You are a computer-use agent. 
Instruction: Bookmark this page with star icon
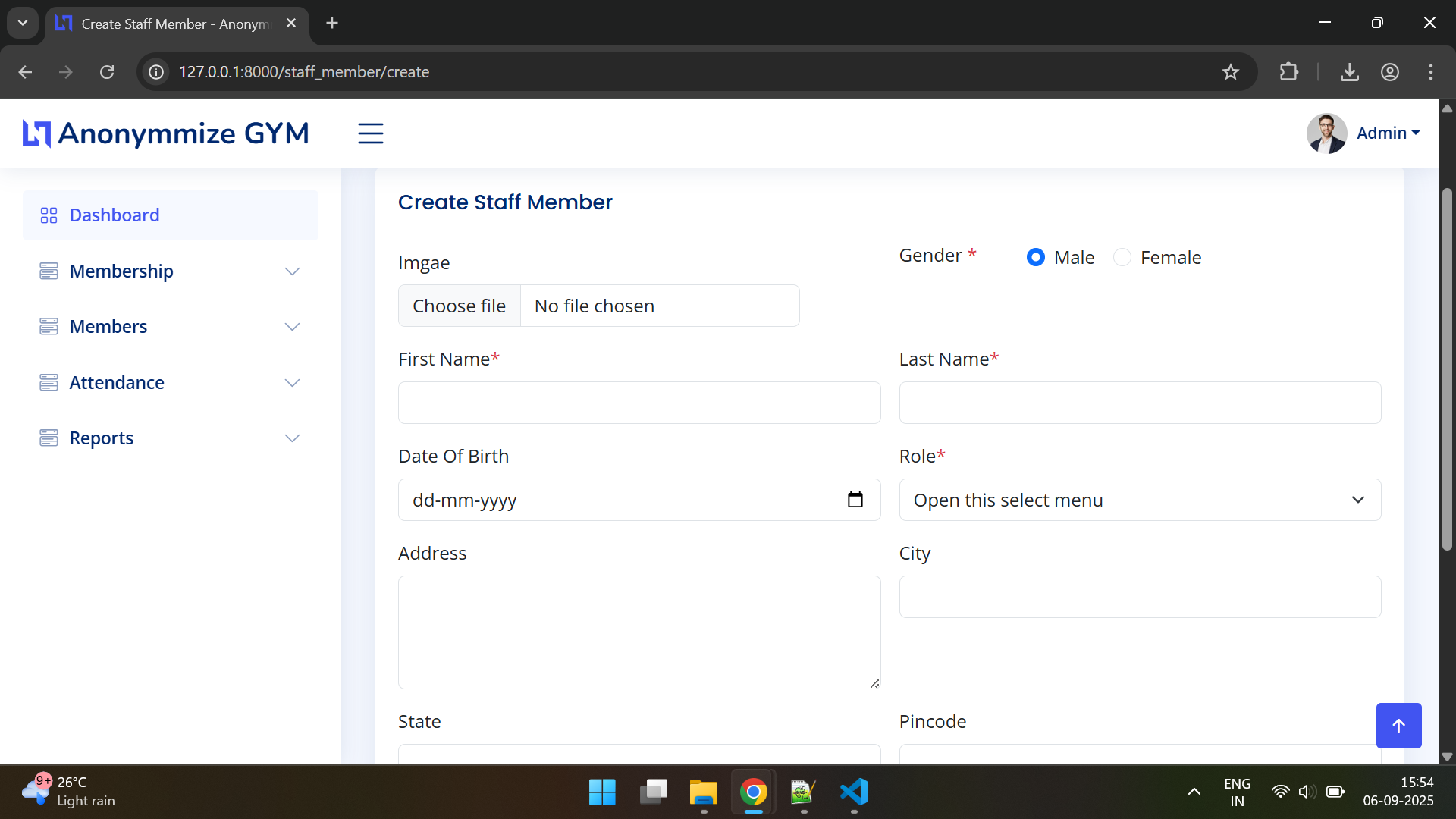(1230, 72)
